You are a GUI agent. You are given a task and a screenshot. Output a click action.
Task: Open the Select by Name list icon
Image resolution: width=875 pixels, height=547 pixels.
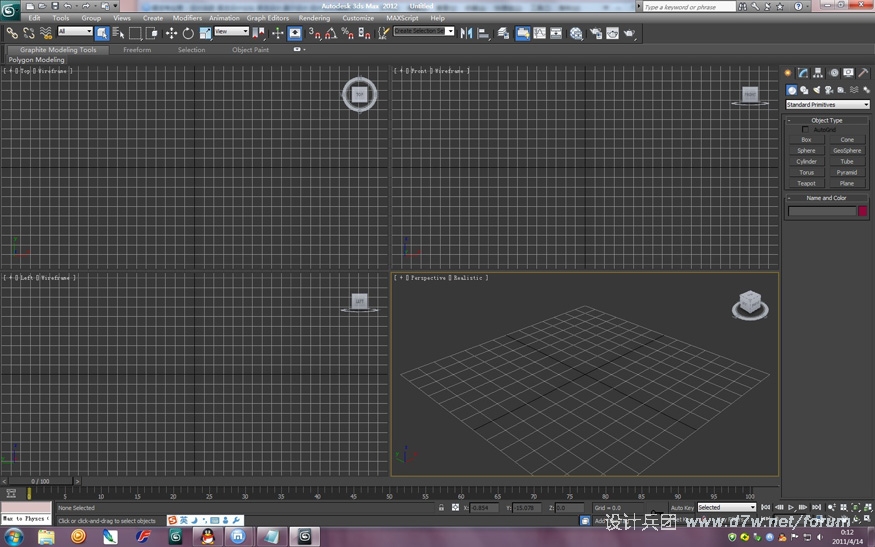click(x=118, y=33)
